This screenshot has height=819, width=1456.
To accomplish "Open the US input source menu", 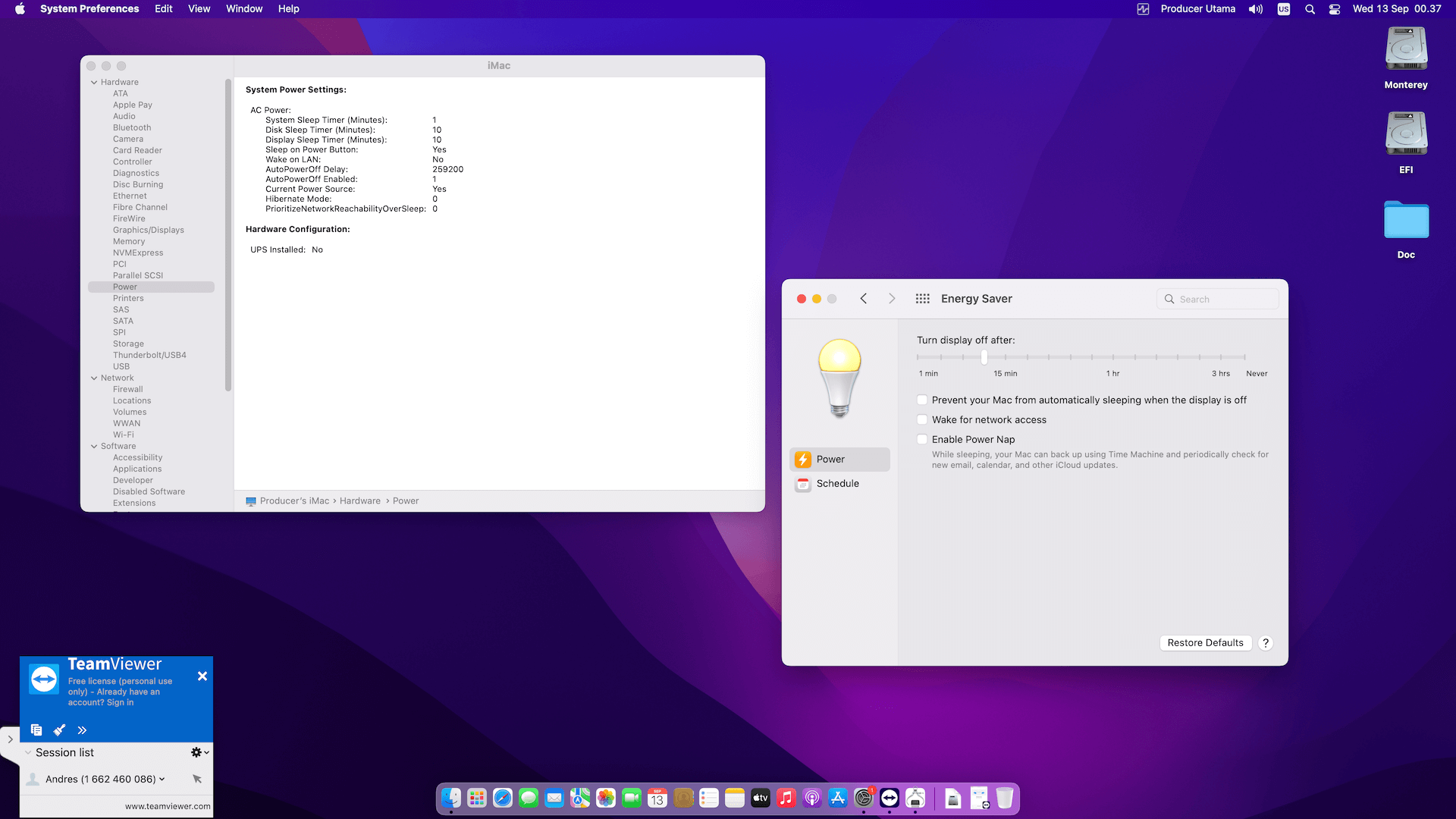I will [x=1284, y=9].
